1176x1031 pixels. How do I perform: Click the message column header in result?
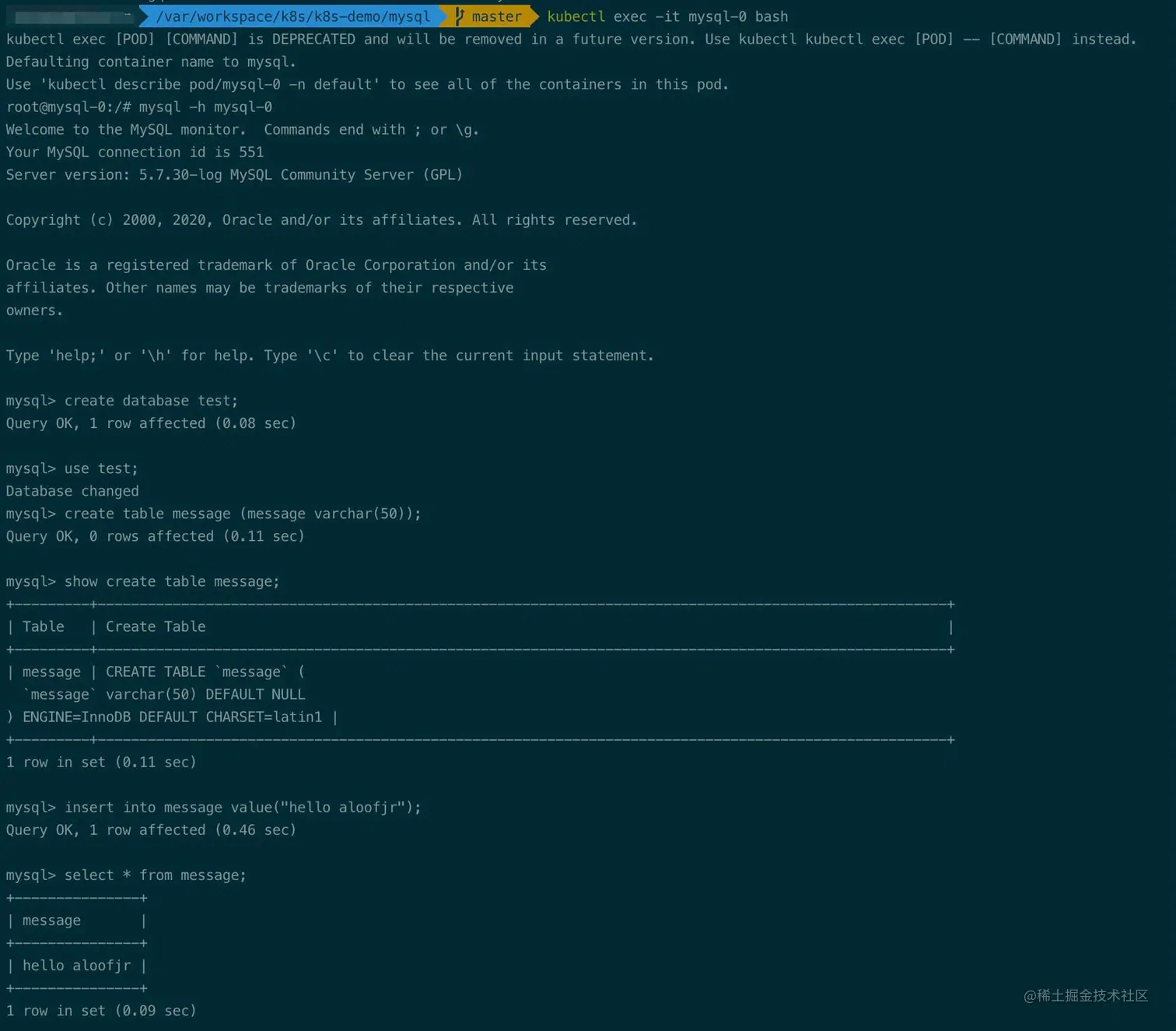[51, 920]
